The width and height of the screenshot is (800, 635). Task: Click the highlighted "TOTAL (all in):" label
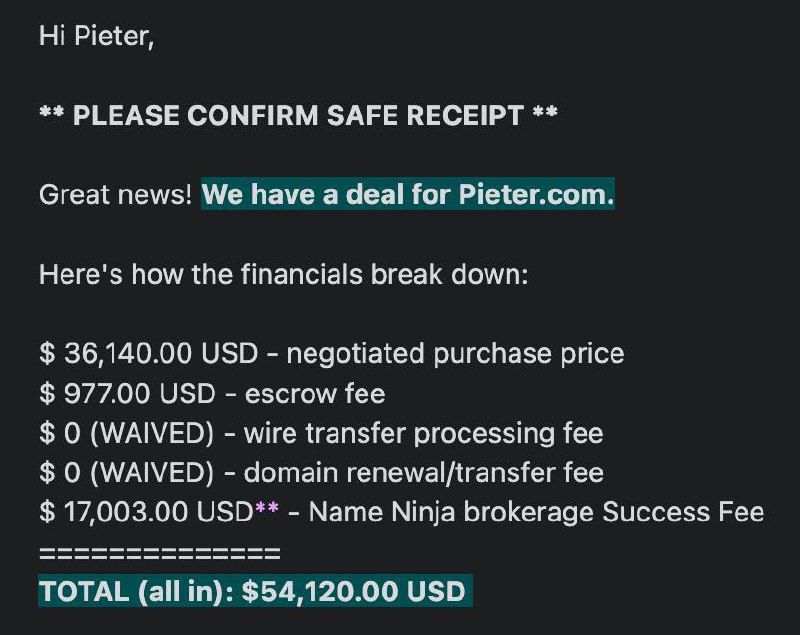click(x=137, y=591)
